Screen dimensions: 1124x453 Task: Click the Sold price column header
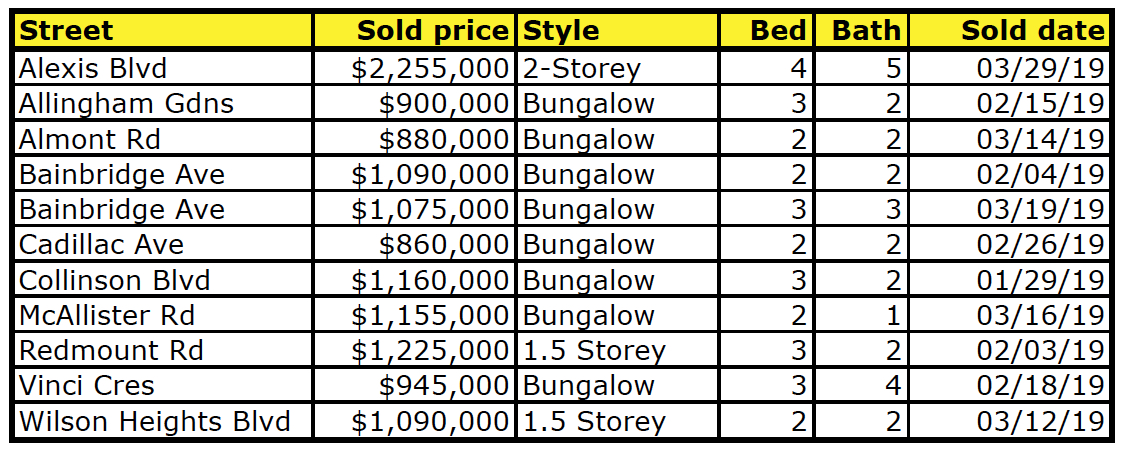click(414, 31)
